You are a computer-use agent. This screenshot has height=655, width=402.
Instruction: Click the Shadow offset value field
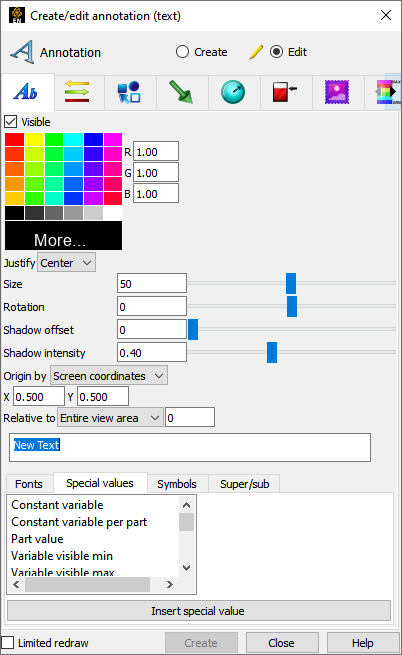pos(152,330)
